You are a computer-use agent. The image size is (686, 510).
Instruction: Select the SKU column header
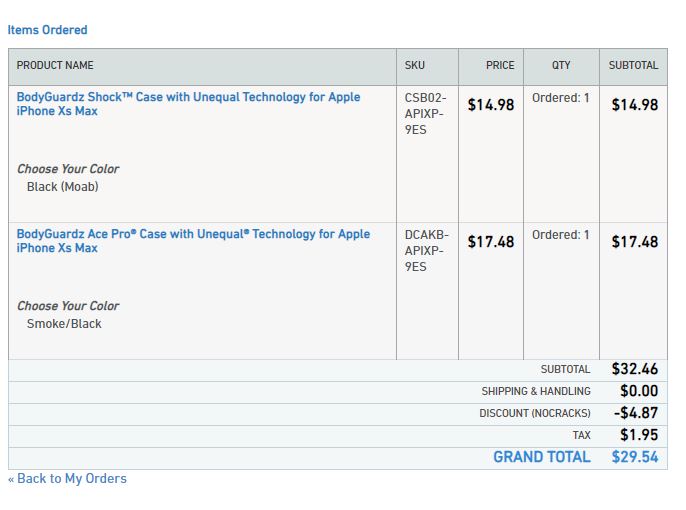415,66
